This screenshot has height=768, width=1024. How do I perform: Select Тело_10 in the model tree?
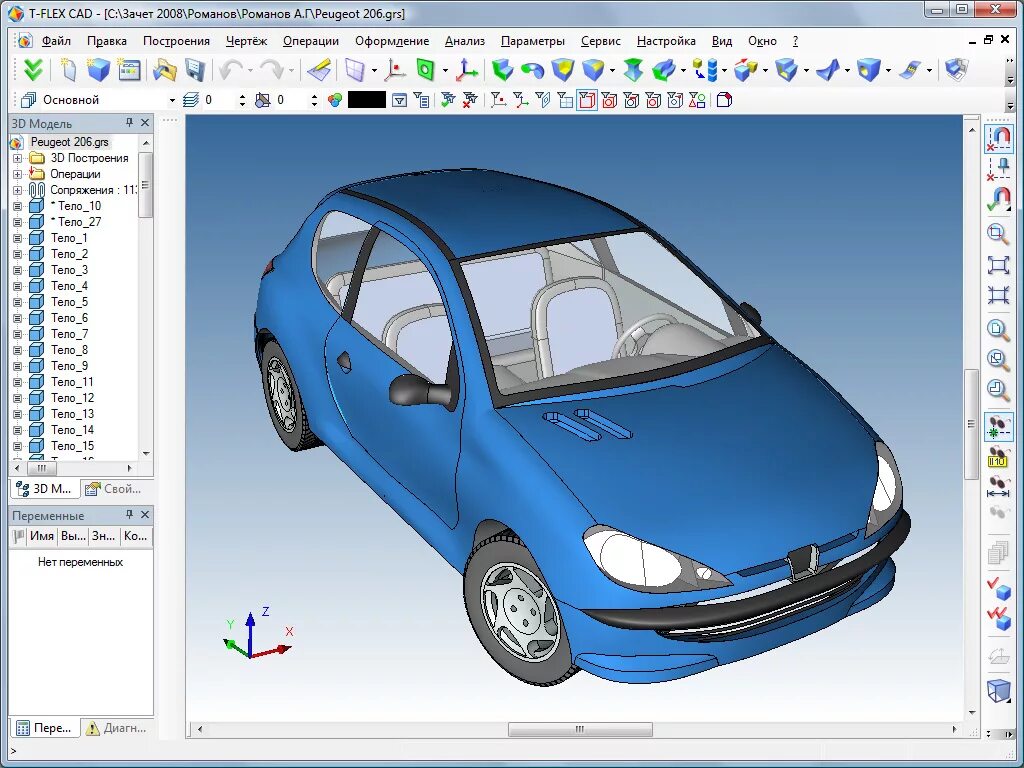tap(76, 206)
